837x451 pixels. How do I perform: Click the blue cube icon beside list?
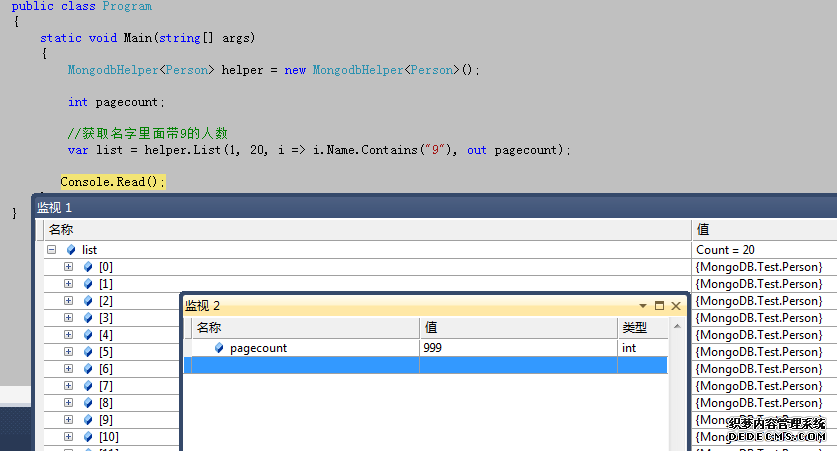point(70,250)
